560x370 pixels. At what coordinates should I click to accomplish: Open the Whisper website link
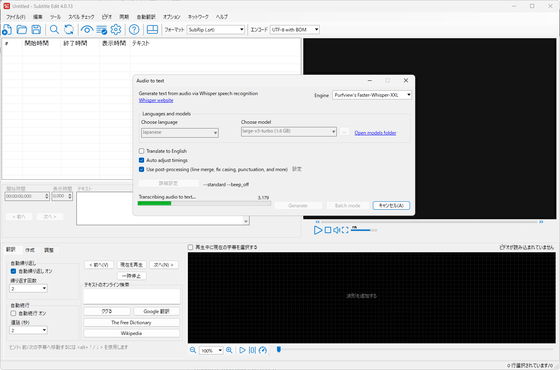(156, 100)
